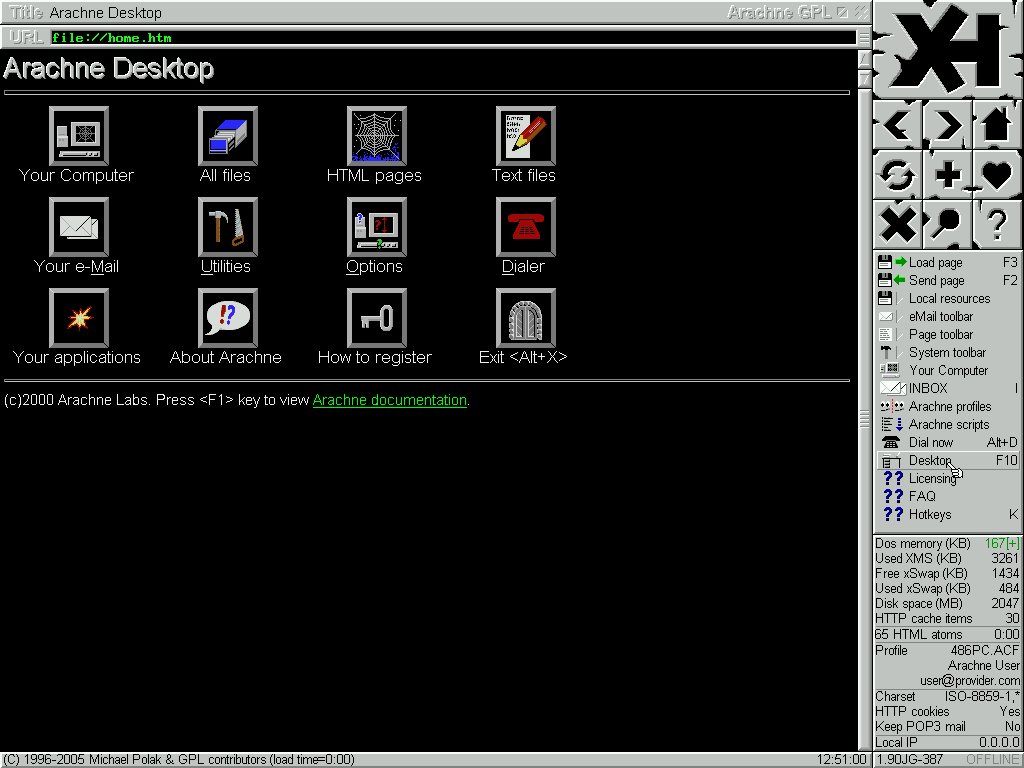Open Your Computer in side menu
This screenshot has height=768, width=1024.
948,370
